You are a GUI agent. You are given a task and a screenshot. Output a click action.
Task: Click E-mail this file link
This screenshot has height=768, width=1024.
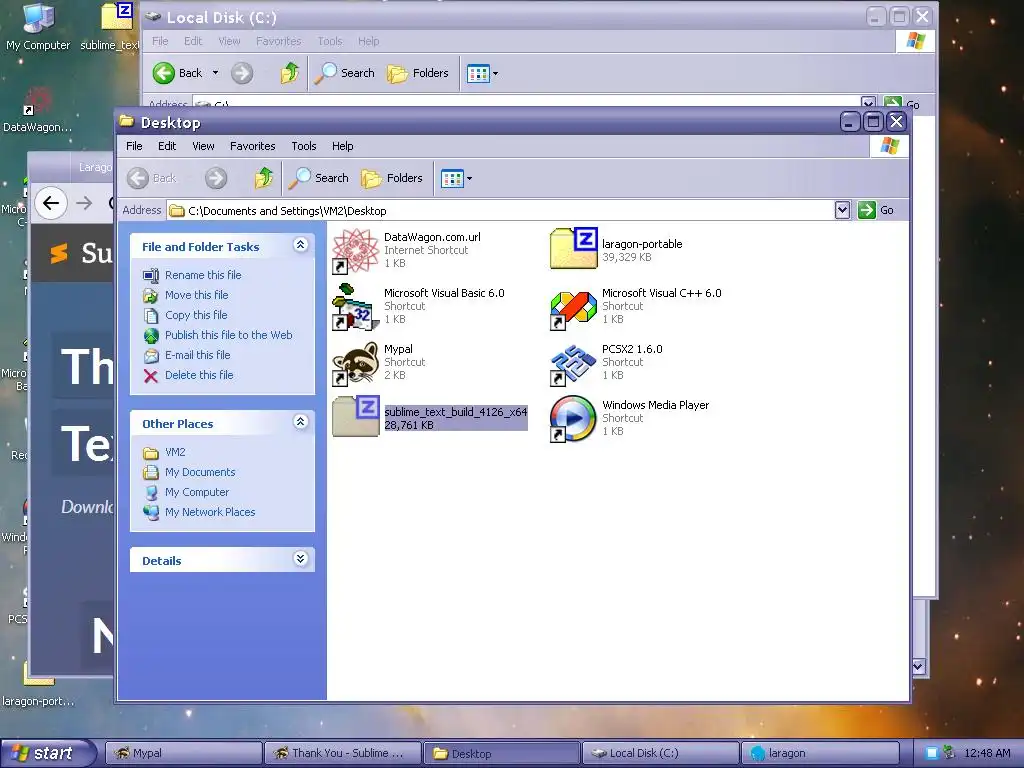pos(197,355)
